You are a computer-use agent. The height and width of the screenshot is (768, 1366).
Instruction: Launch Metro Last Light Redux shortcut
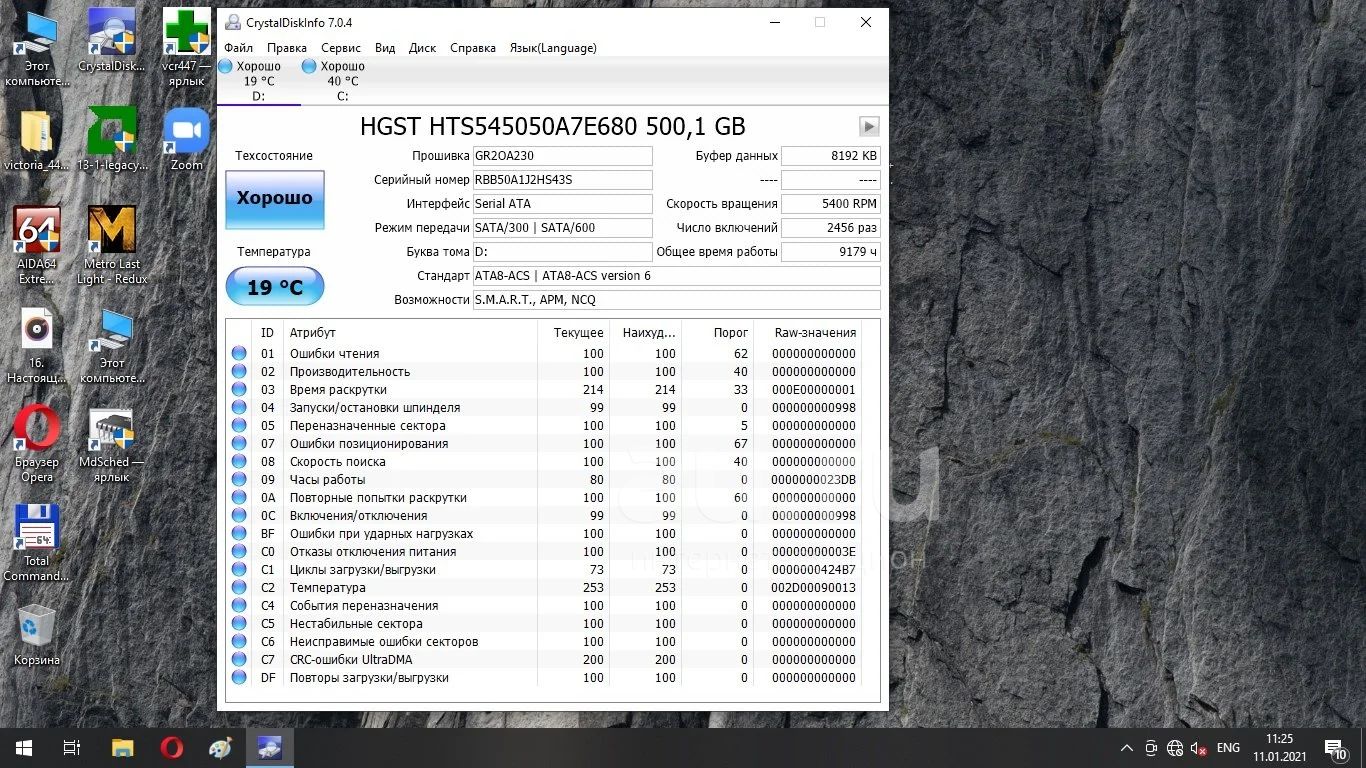(112, 245)
